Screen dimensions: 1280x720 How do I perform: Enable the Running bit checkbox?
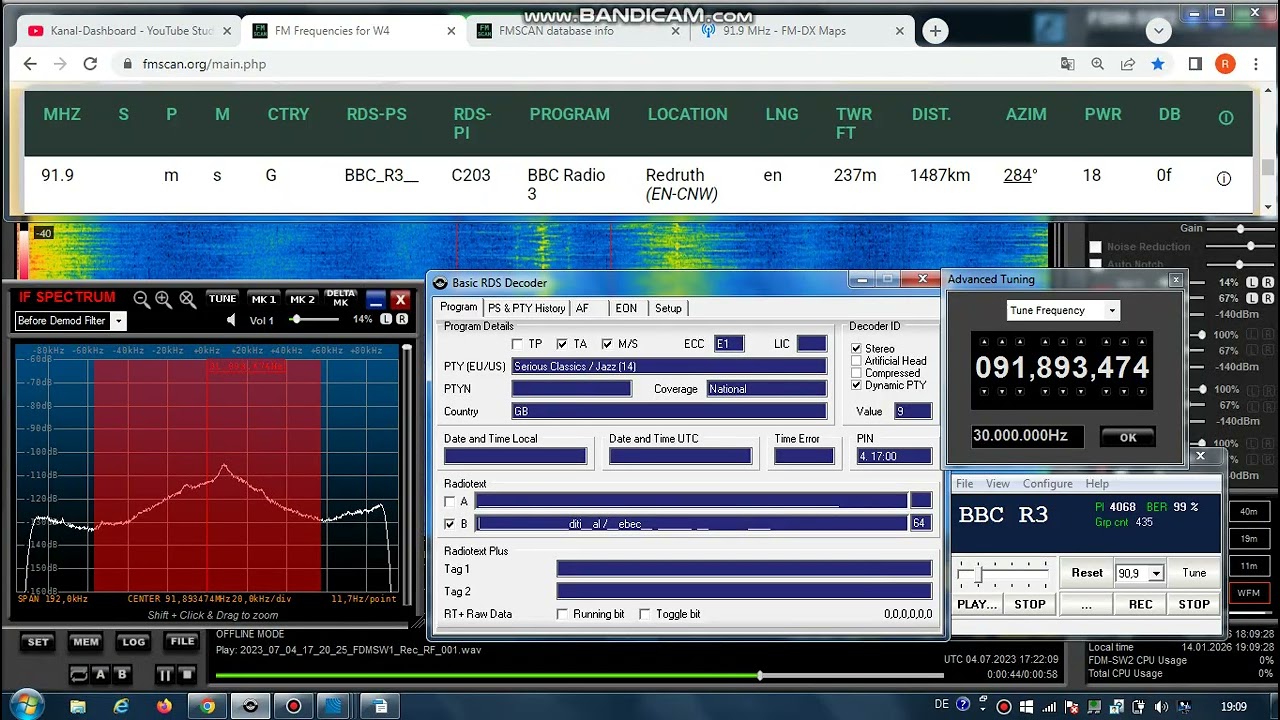coord(562,614)
